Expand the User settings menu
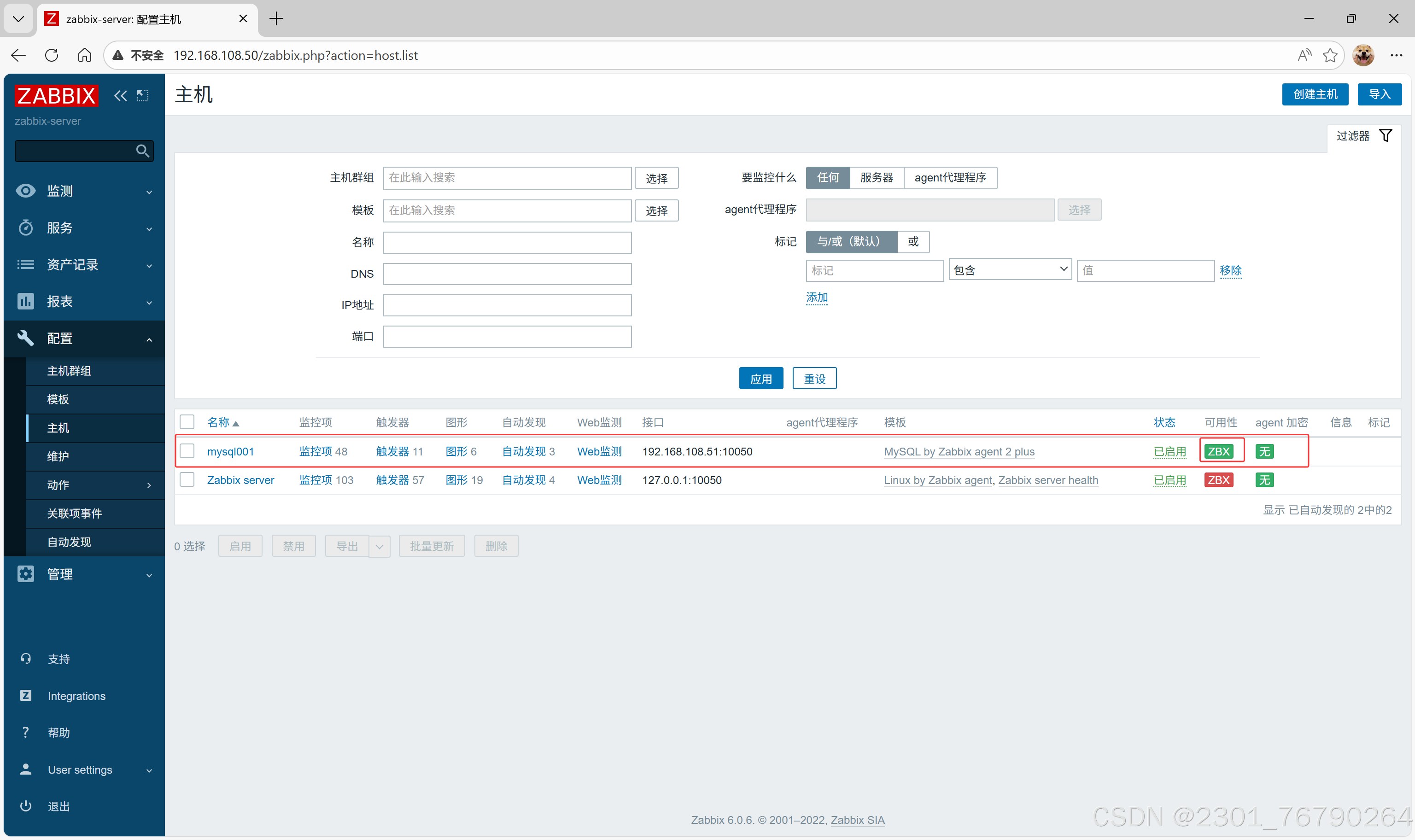This screenshot has height=840, width=1415. (x=84, y=770)
